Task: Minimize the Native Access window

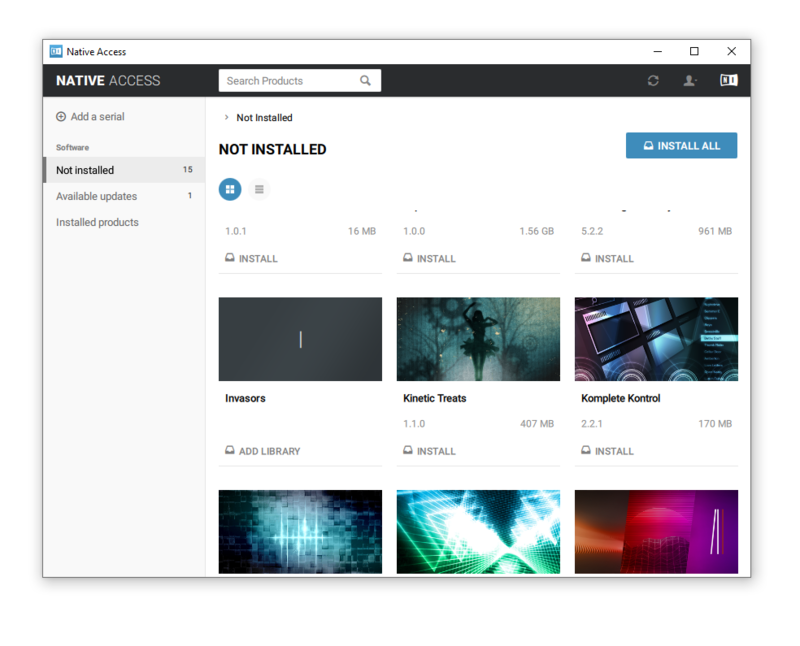Action: click(658, 52)
